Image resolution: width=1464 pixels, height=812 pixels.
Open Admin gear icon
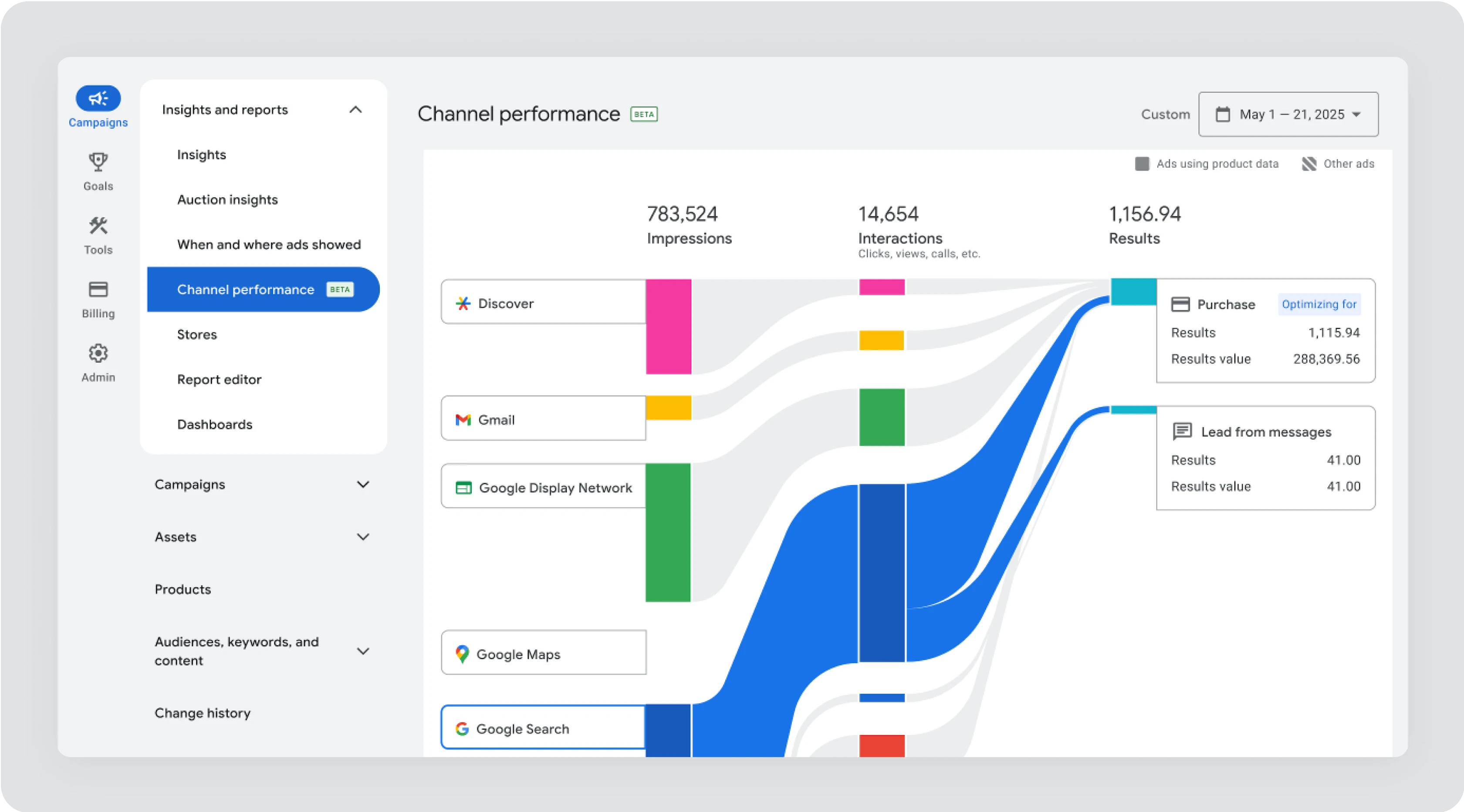pos(98,354)
